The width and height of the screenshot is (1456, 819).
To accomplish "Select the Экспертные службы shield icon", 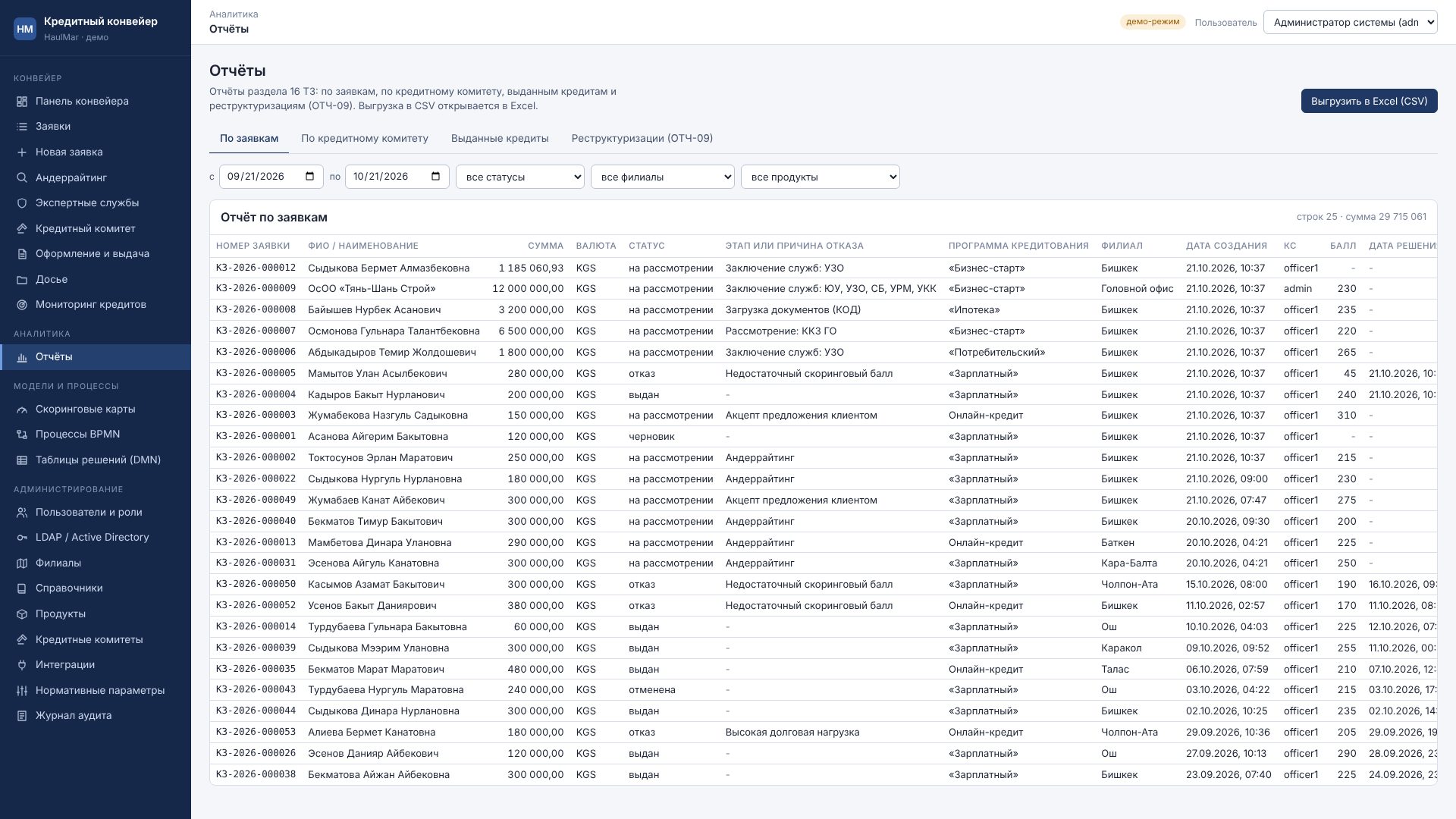I will coord(22,203).
